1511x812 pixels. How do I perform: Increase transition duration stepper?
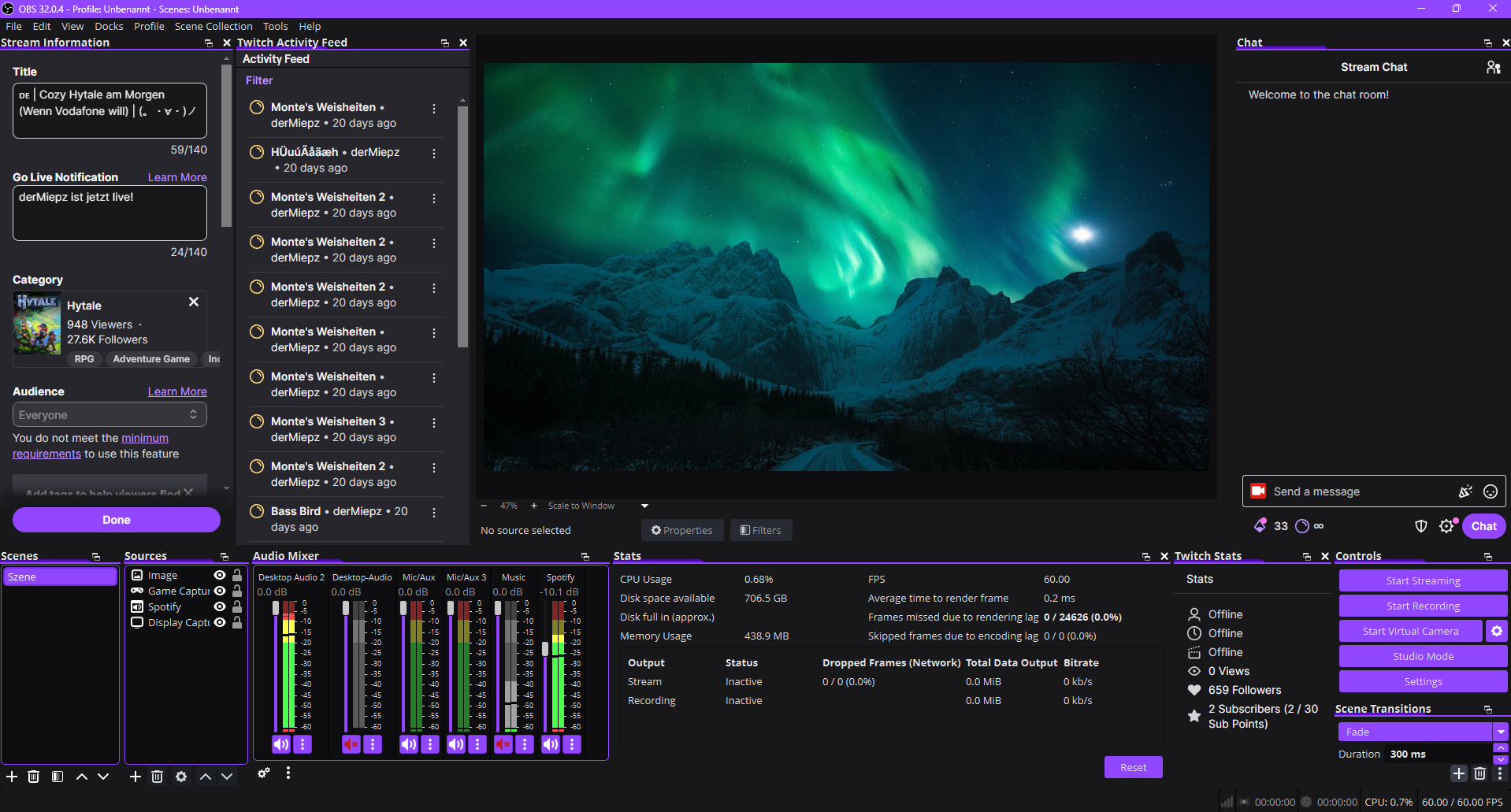pyautogui.click(x=1501, y=748)
